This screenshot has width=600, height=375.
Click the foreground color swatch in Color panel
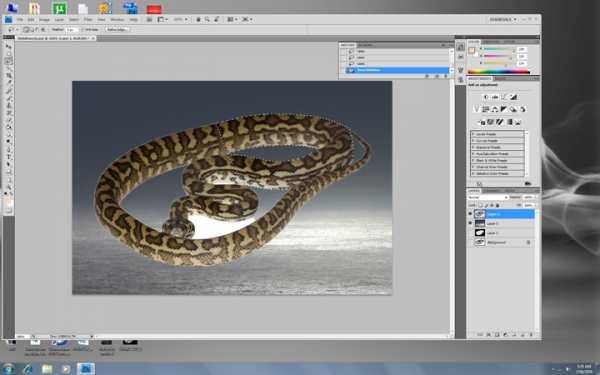(x=472, y=51)
